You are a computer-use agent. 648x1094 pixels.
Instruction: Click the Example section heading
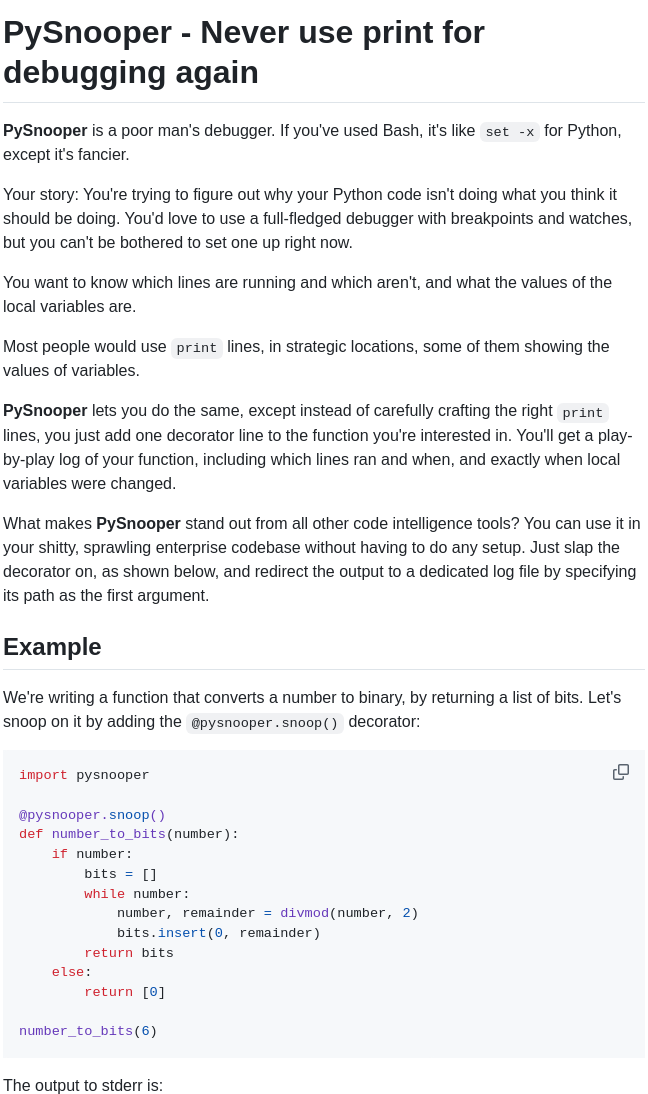click(x=52, y=647)
